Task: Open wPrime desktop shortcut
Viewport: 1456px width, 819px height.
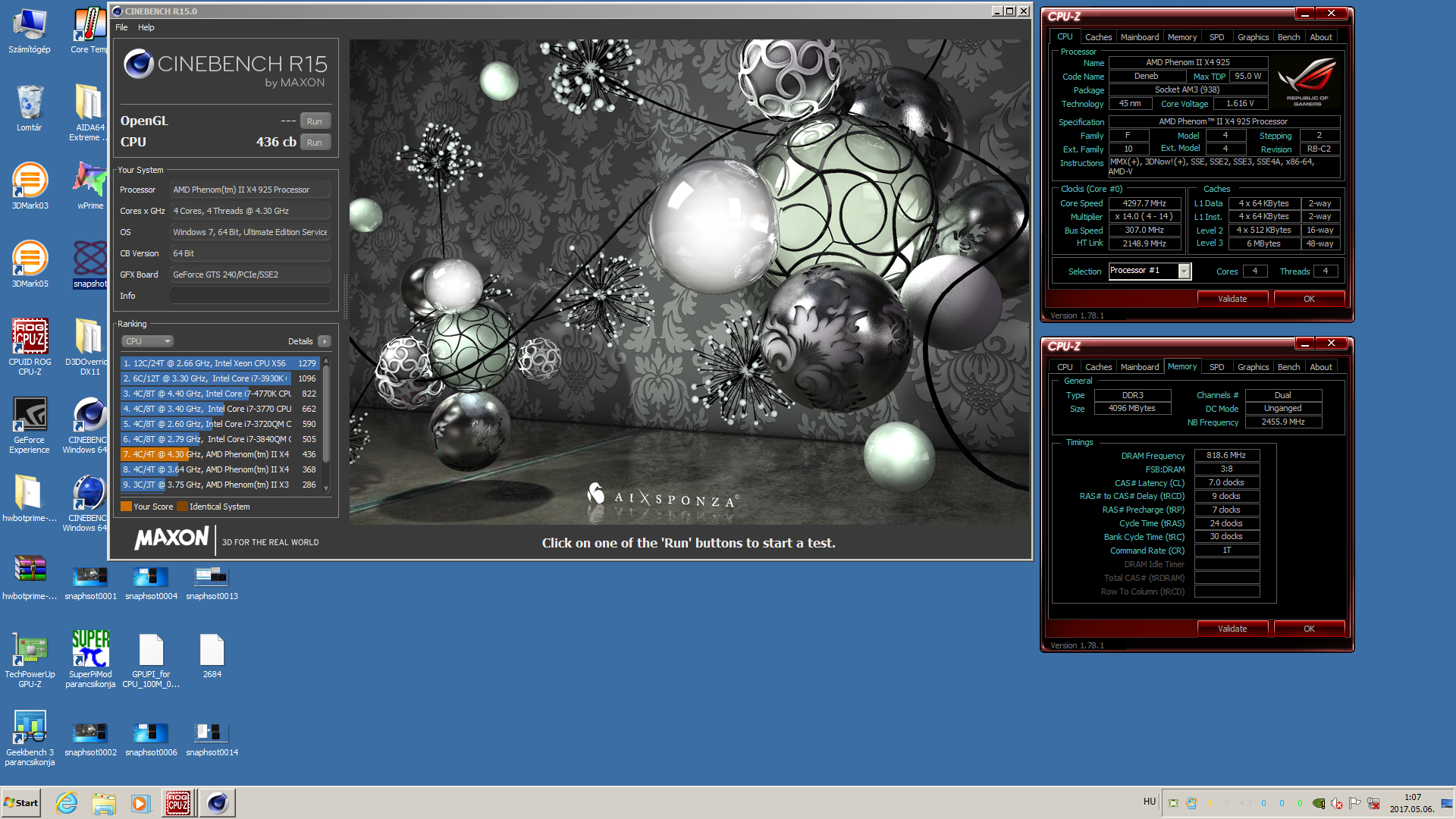Action: coord(89,186)
